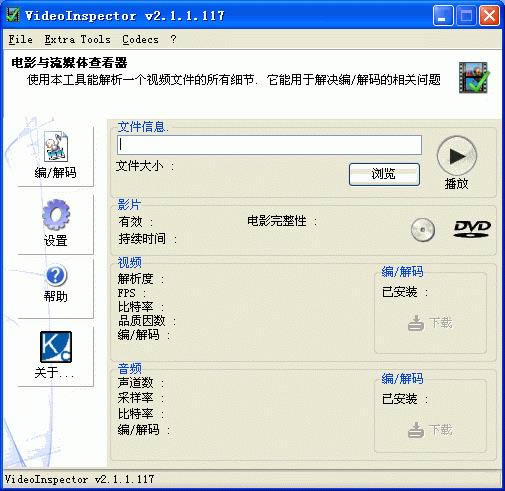This screenshot has width=505, height=491.
Task: Minimize the VideoInspector window
Action: tap(443, 15)
